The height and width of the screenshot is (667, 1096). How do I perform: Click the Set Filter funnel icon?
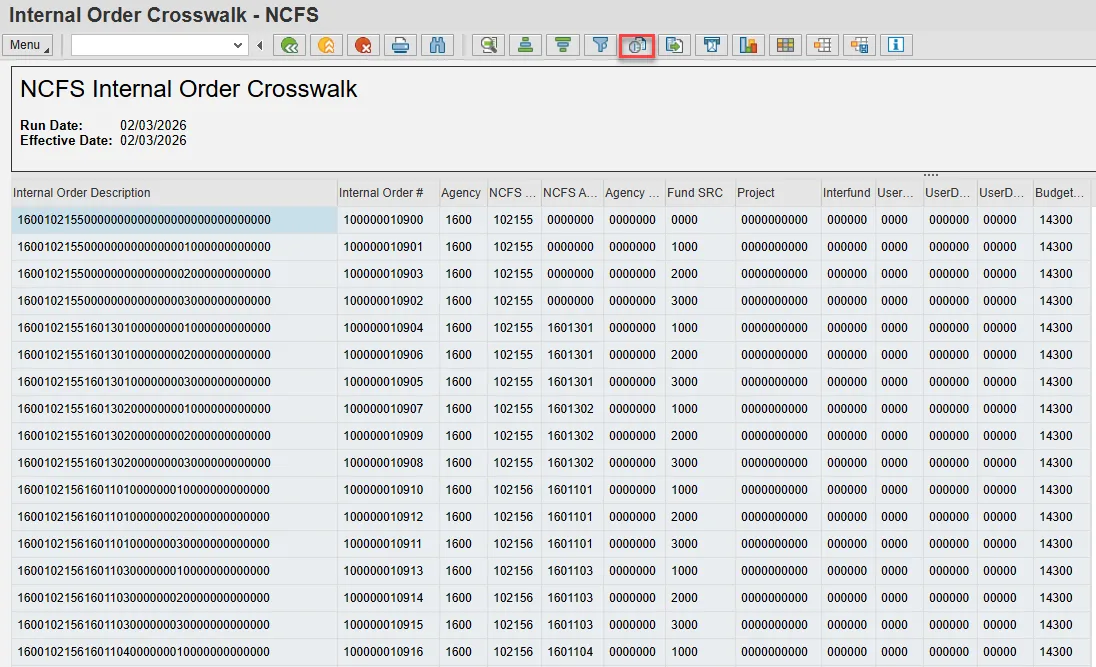600,45
